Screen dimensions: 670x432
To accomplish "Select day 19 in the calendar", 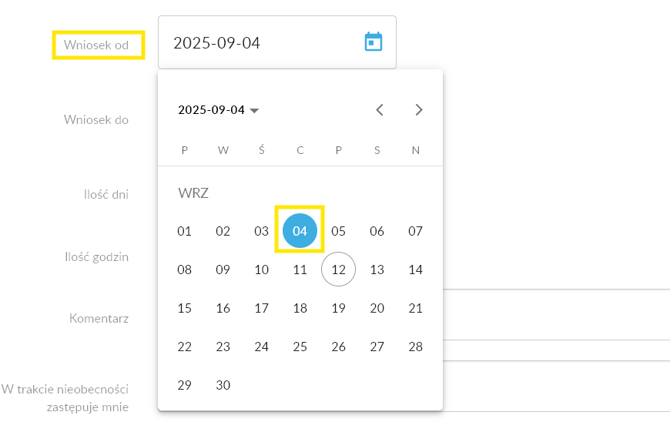I will 338,308.
